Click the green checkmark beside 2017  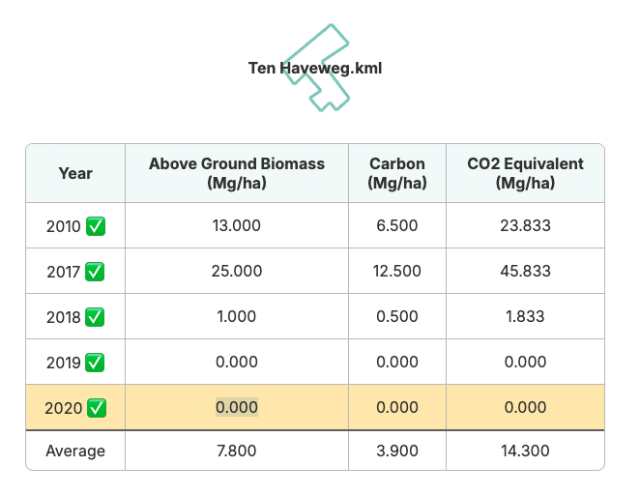(95, 271)
